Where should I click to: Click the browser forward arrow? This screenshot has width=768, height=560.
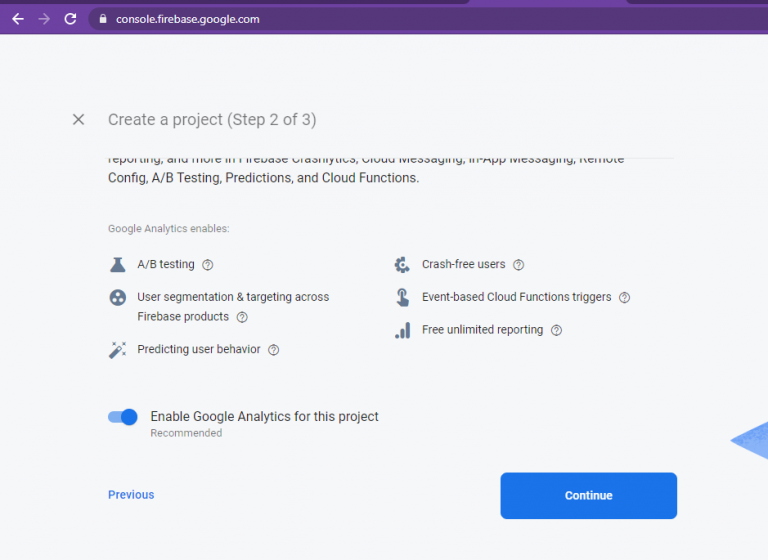coord(44,19)
